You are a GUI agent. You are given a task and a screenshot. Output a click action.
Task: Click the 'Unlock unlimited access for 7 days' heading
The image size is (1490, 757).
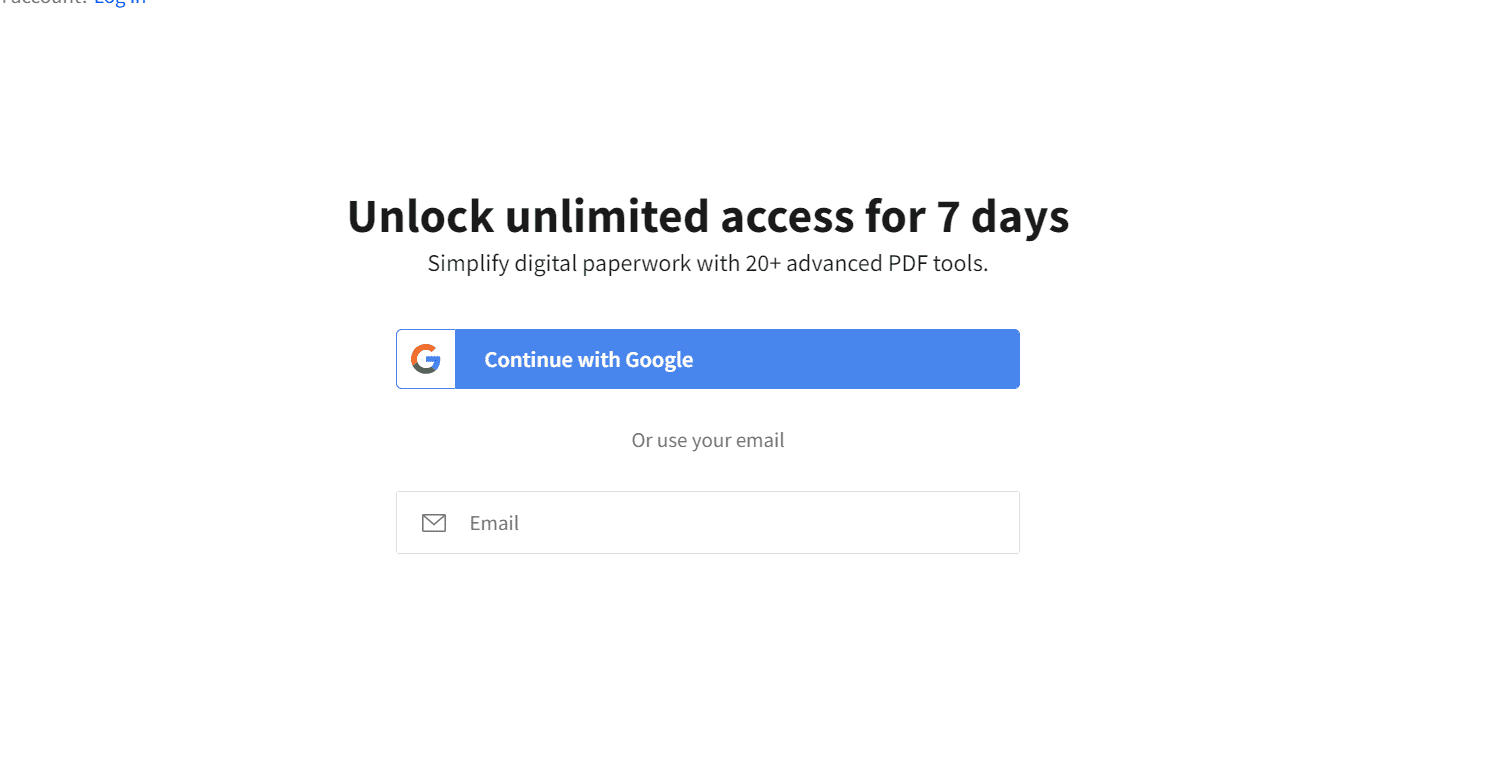(x=708, y=216)
